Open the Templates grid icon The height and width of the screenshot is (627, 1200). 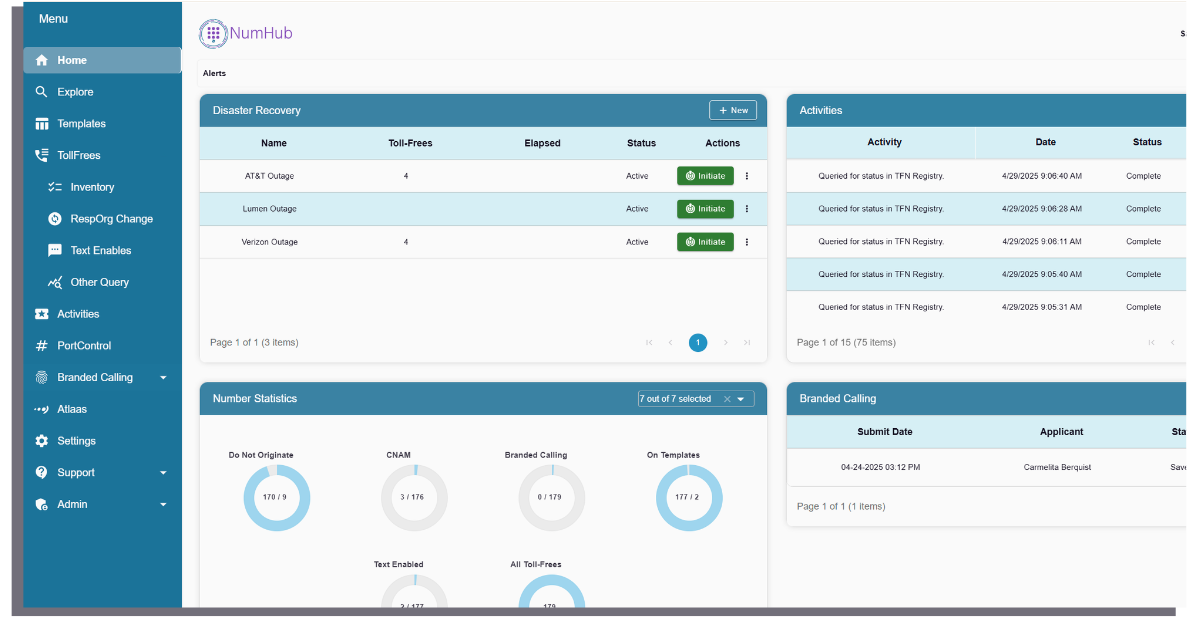(x=41, y=123)
